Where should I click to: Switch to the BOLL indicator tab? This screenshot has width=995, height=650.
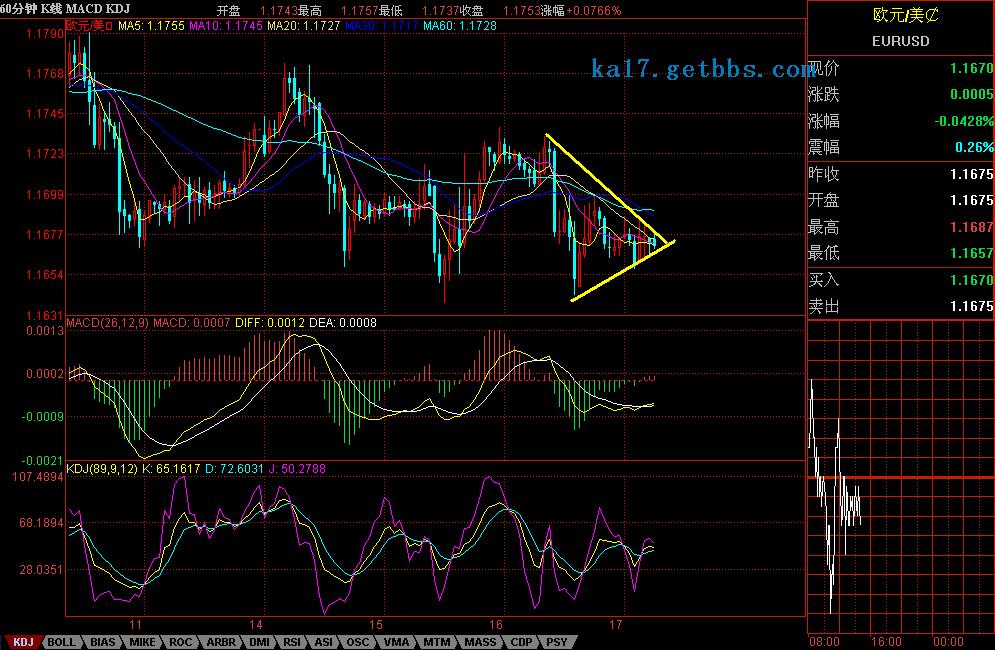click(61, 642)
